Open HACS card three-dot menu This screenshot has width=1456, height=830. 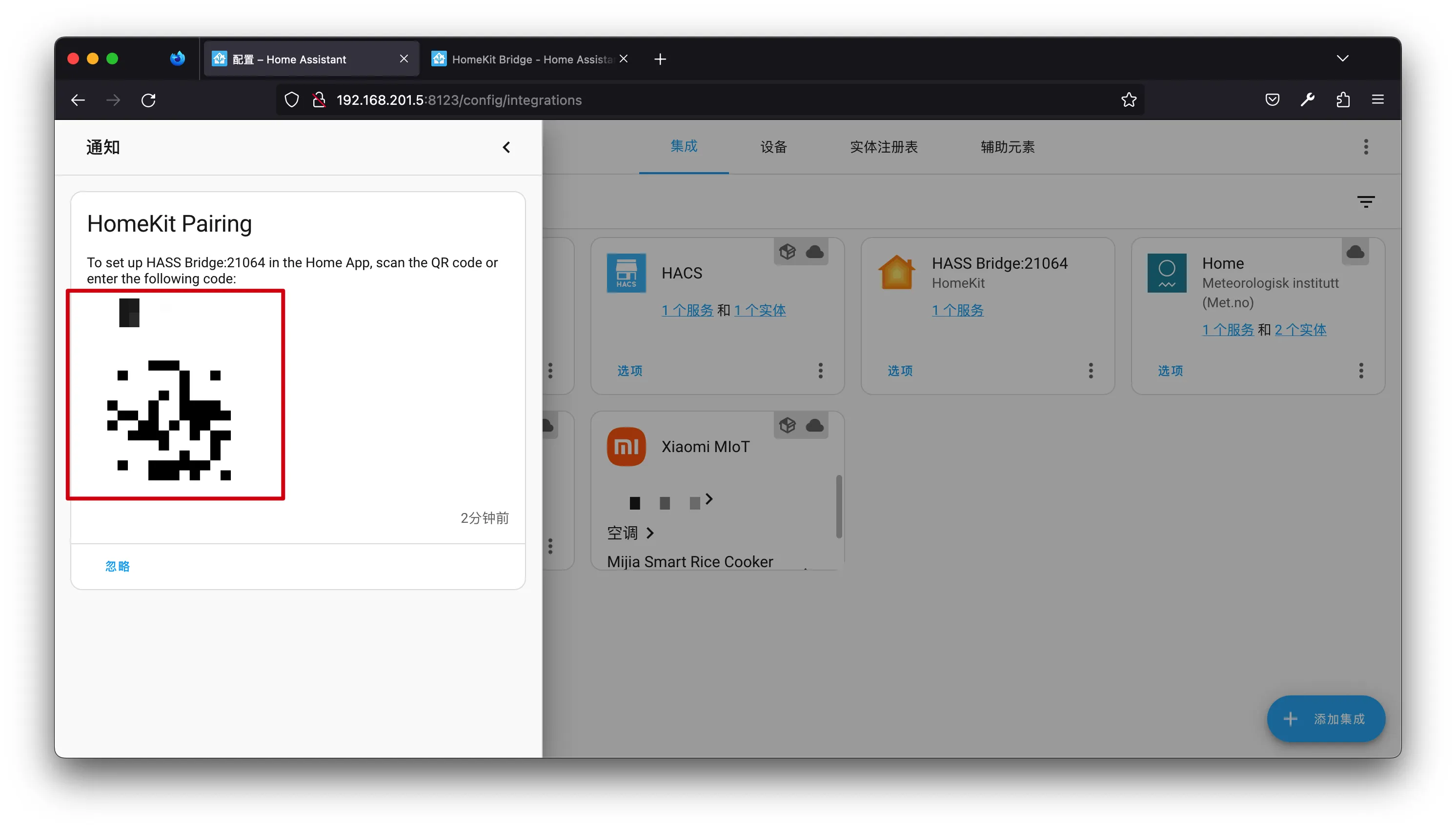click(x=820, y=371)
